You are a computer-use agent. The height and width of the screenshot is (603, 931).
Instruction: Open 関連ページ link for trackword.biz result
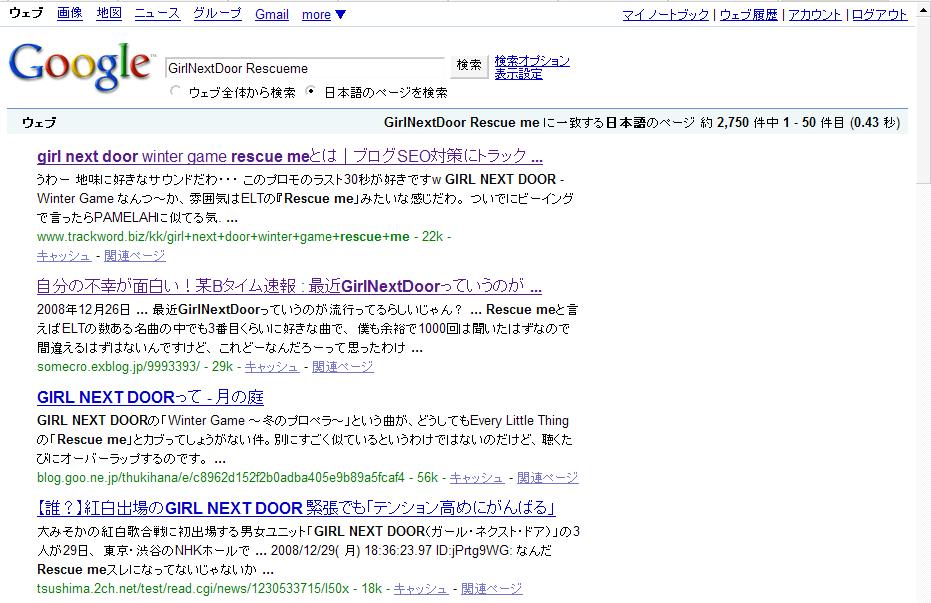[135, 256]
